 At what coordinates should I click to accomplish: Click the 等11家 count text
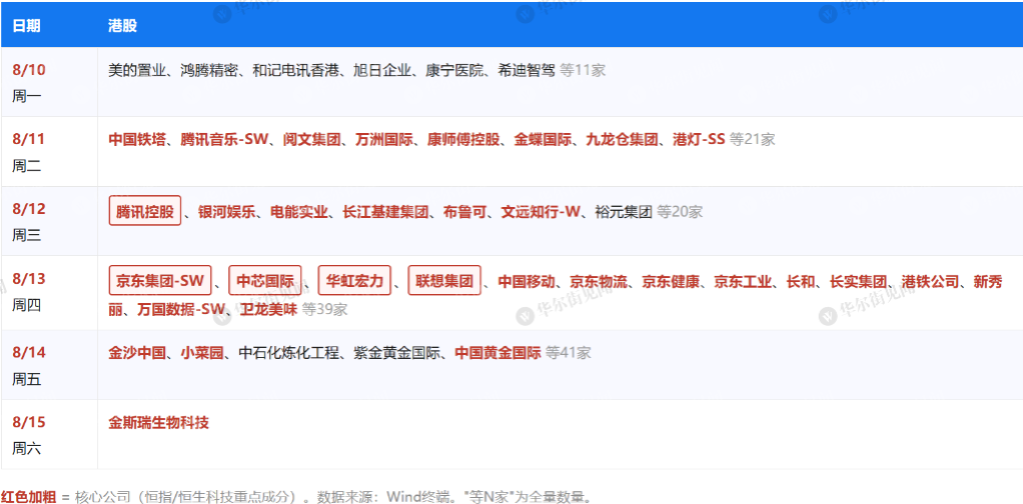(x=583, y=70)
